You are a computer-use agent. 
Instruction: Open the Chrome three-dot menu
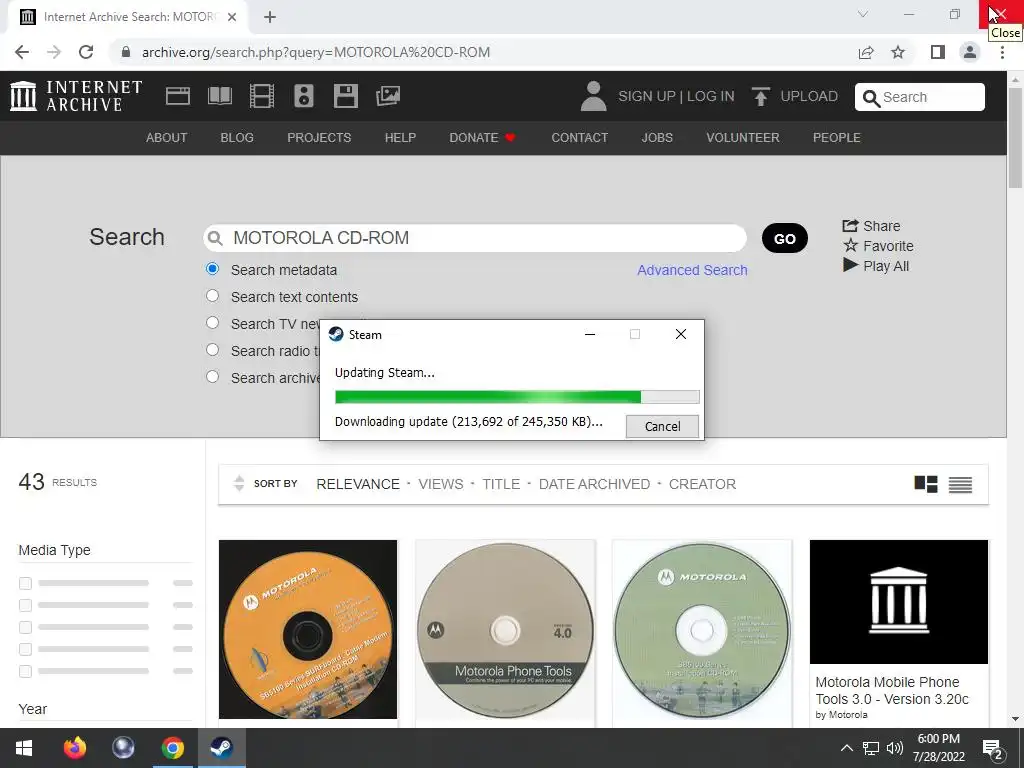(1002, 52)
